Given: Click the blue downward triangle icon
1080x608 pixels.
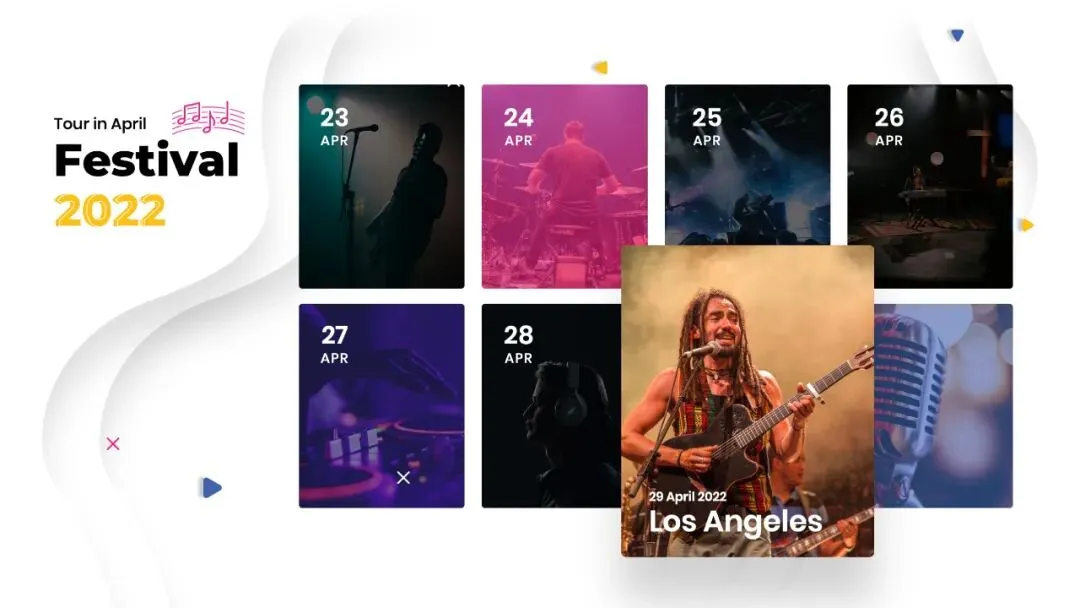Looking at the screenshot, I should coord(957,35).
